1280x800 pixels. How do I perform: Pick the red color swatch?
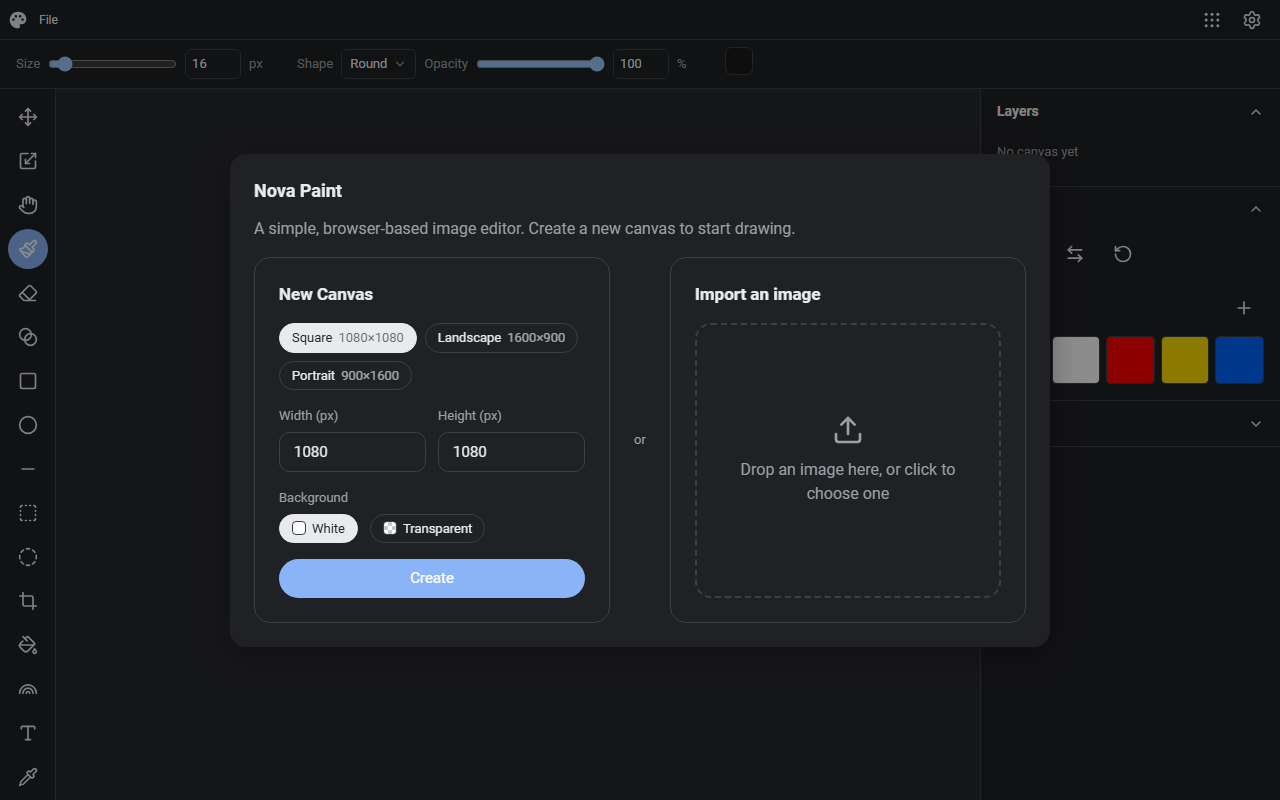point(1130,360)
